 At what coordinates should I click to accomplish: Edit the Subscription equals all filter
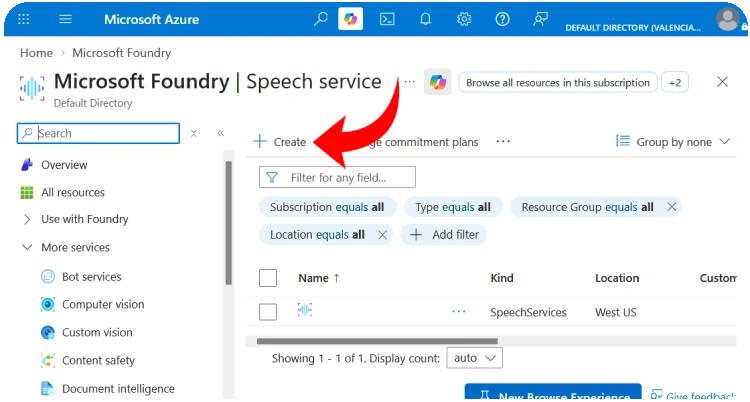pyautogui.click(x=327, y=207)
